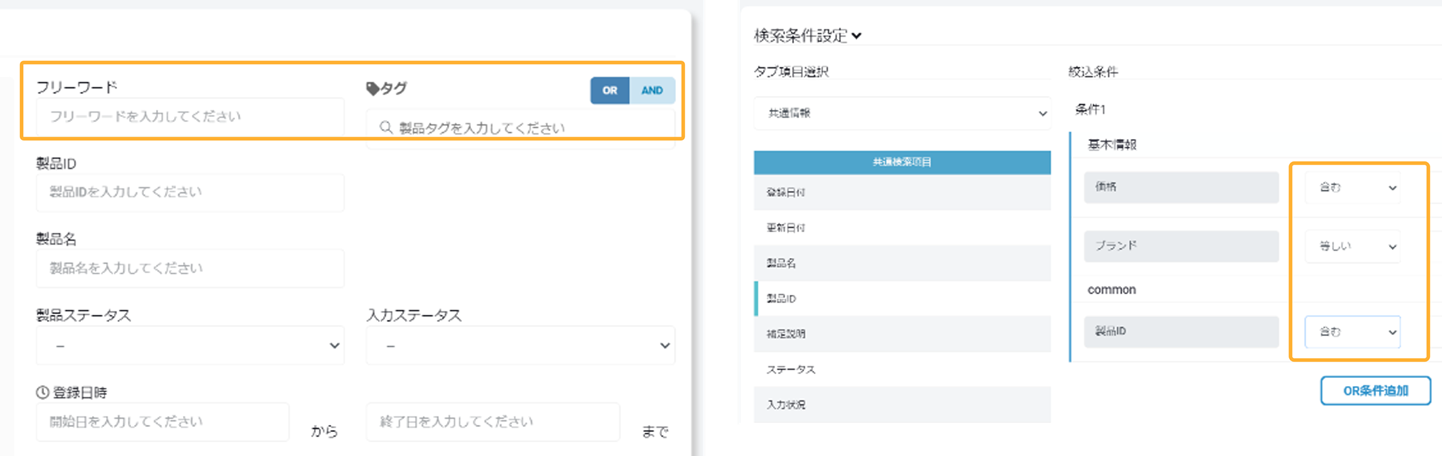Open the 入力ステータス dropdown

(x=520, y=346)
